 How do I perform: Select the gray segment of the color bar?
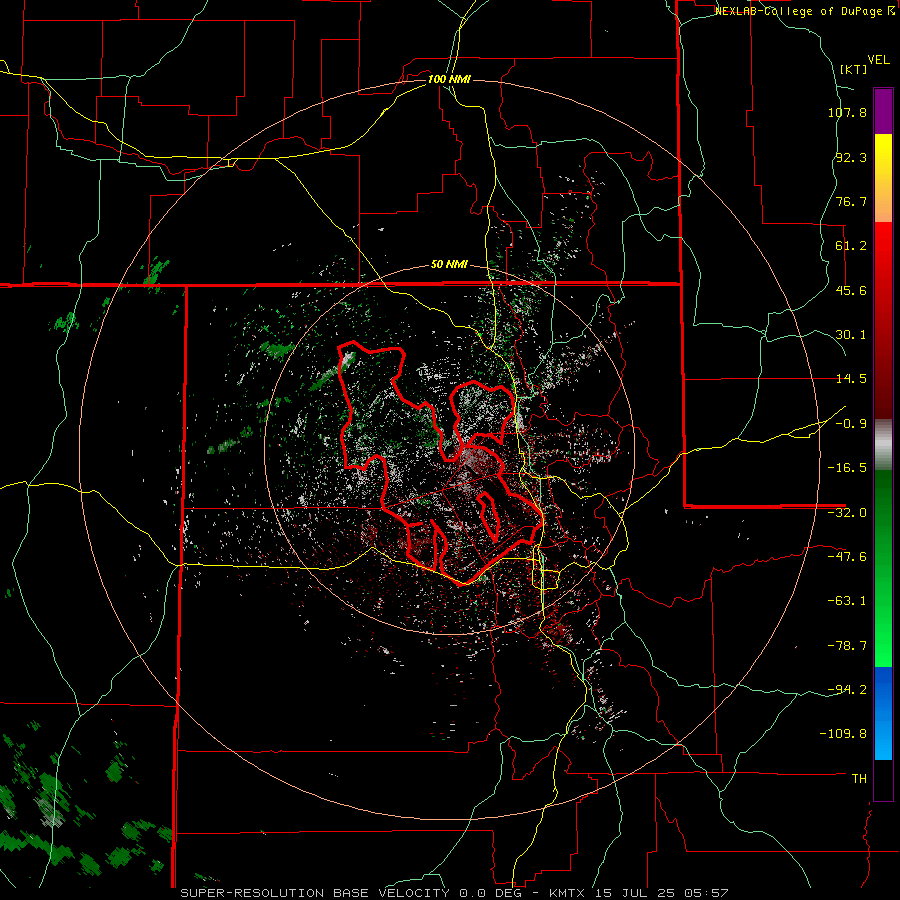(883, 445)
